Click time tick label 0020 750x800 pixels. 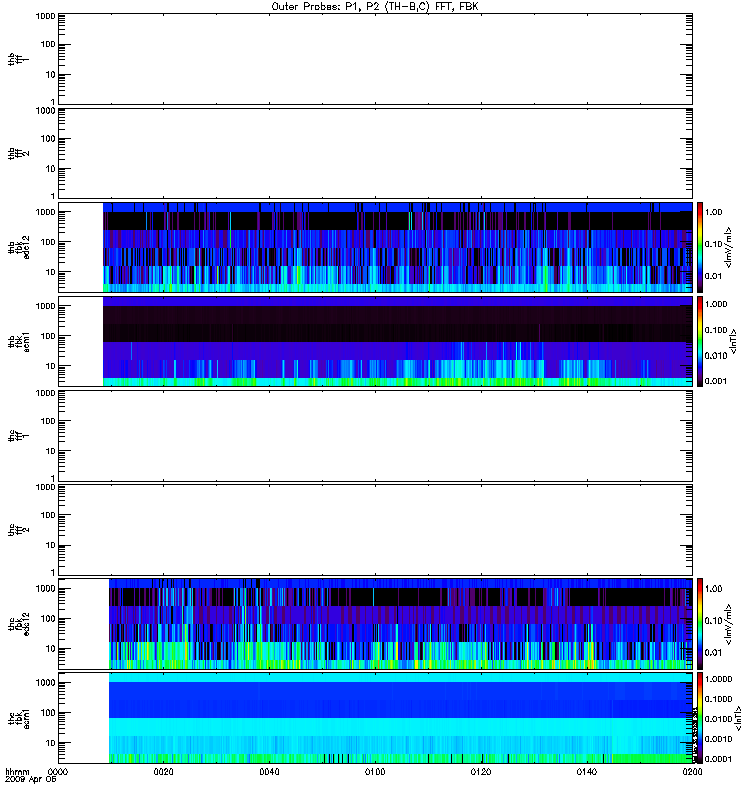click(163, 772)
